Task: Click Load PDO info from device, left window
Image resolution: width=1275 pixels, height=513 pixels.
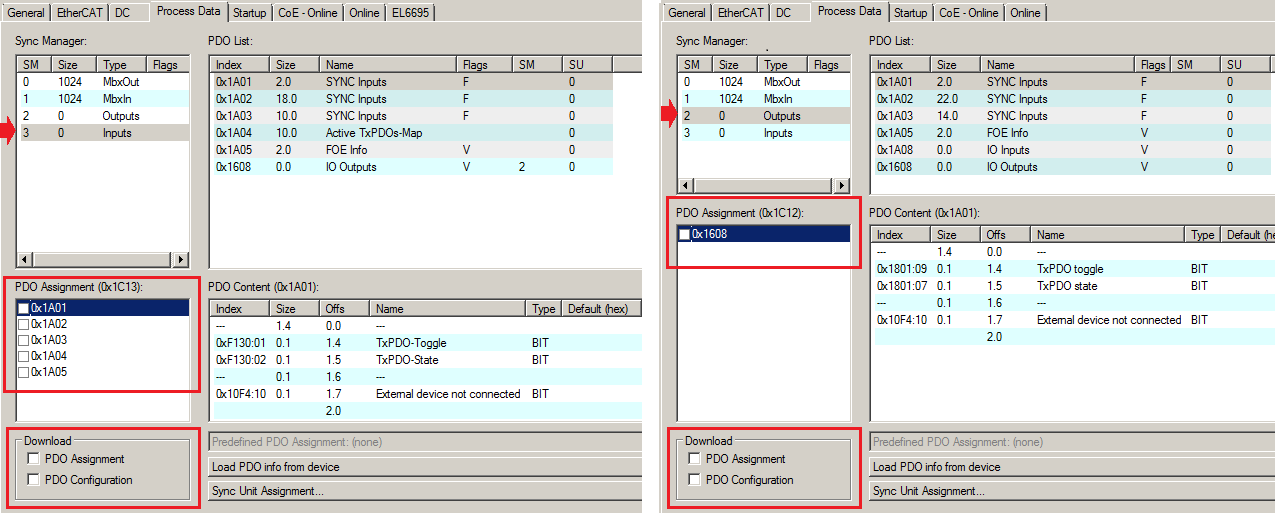Action: (x=424, y=467)
